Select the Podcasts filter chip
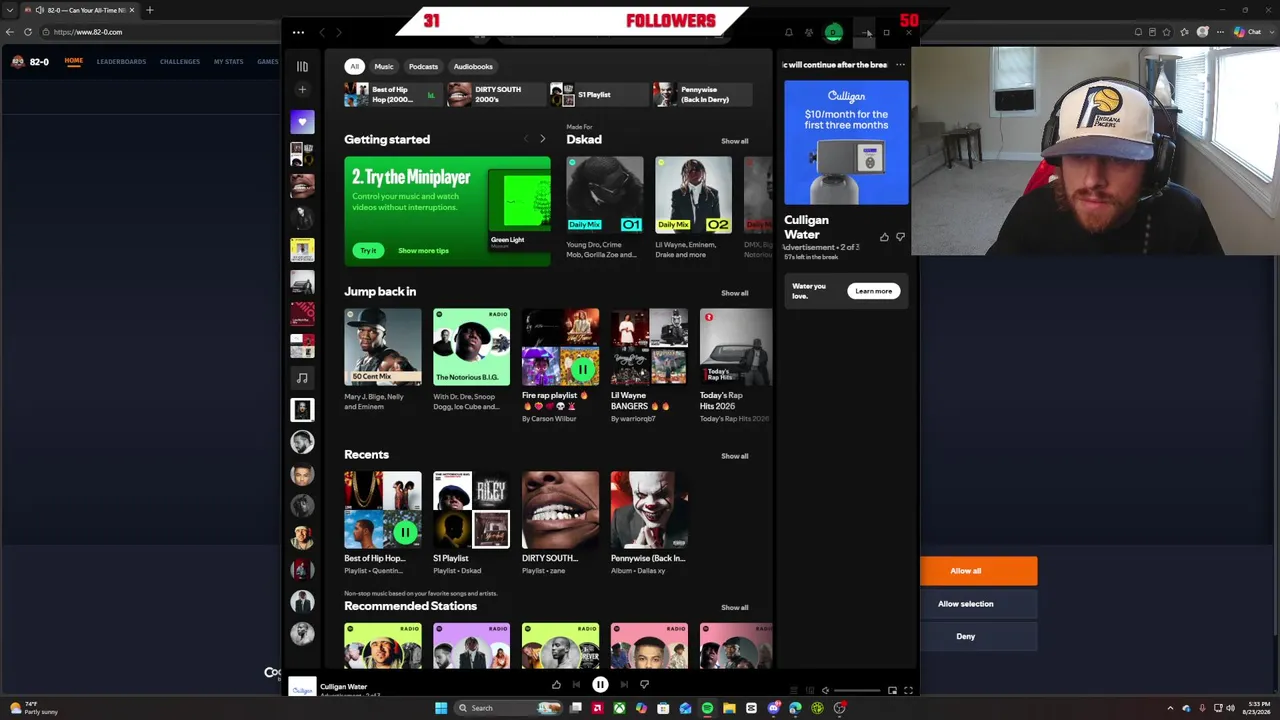 click(423, 67)
